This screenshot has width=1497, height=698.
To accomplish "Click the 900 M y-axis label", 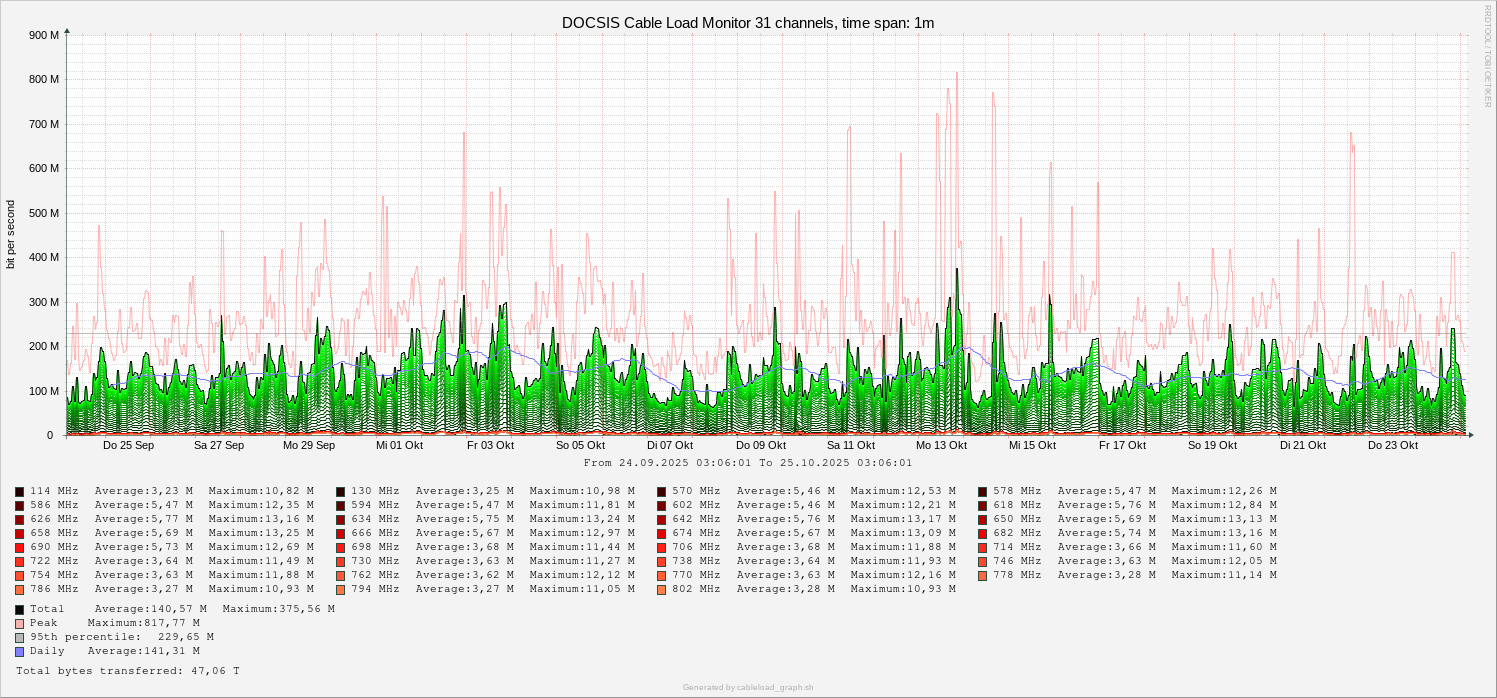I will (44, 35).
